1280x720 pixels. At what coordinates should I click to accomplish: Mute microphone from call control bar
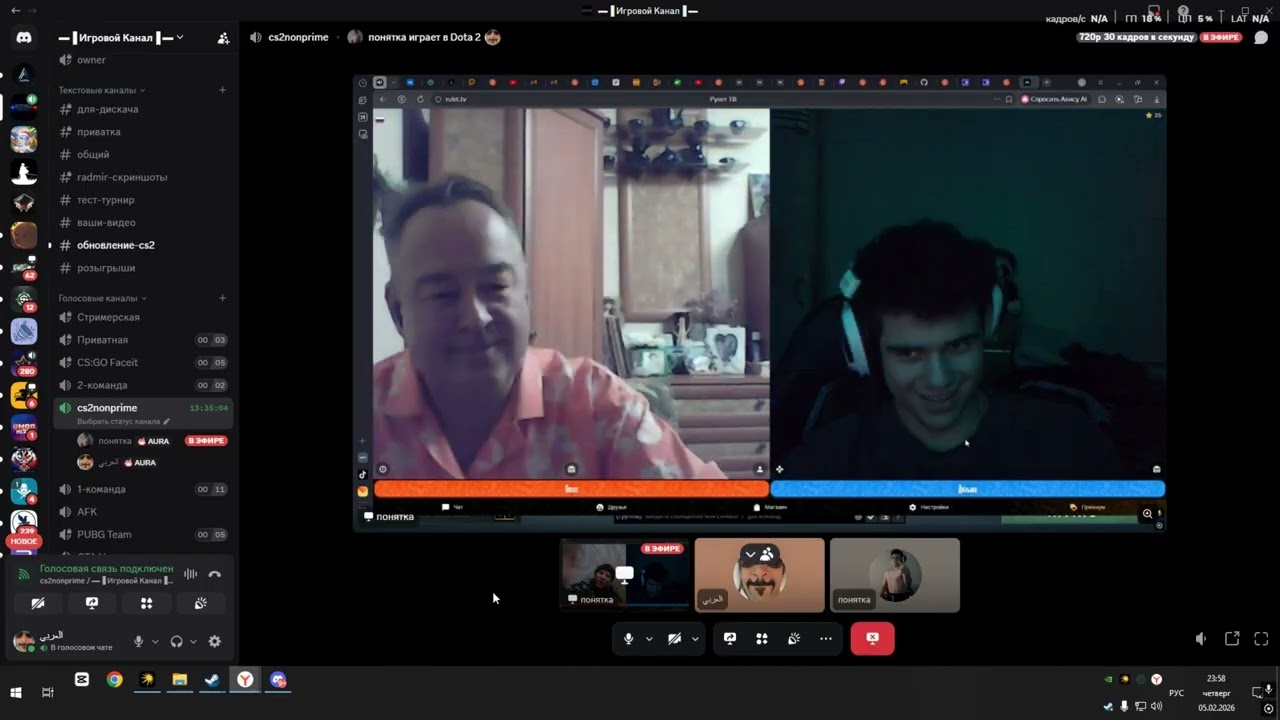pos(628,639)
